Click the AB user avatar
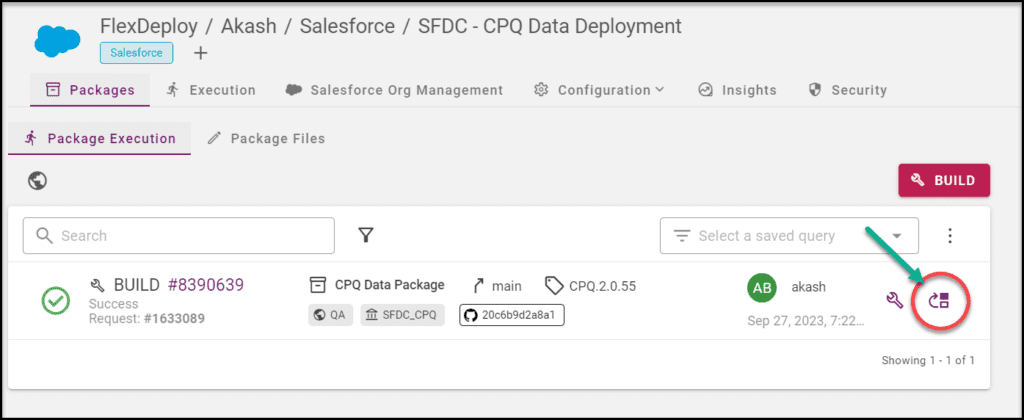Image resolution: width=1024 pixels, height=420 pixels. point(761,287)
